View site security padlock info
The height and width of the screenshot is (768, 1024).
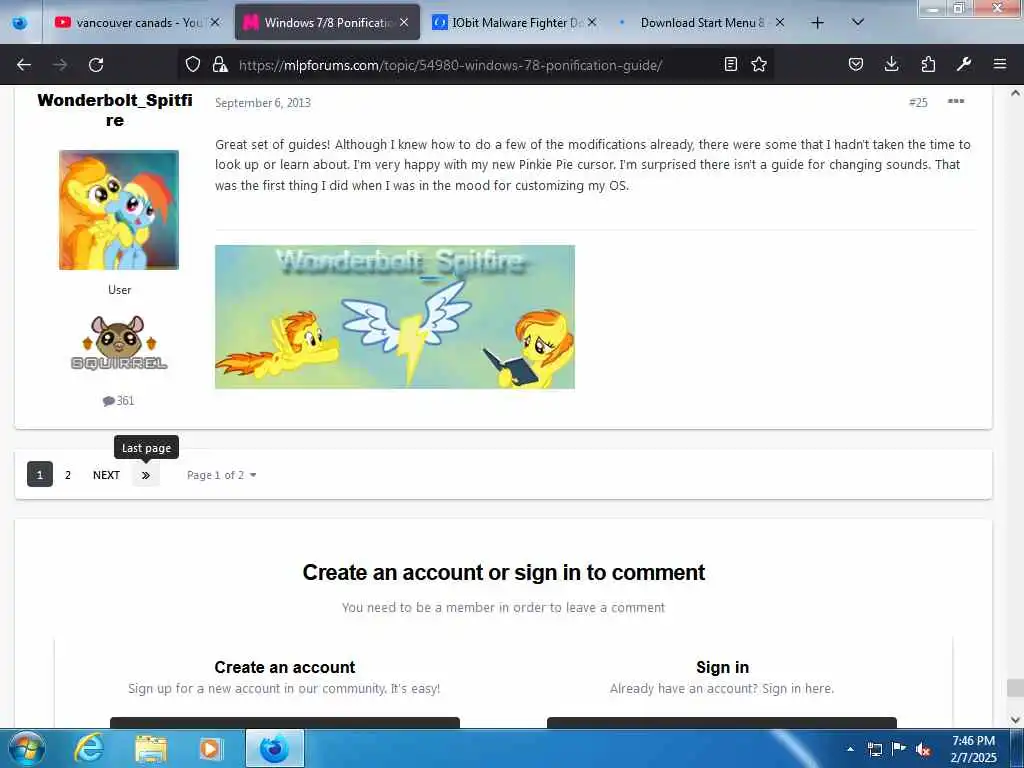point(220,64)
